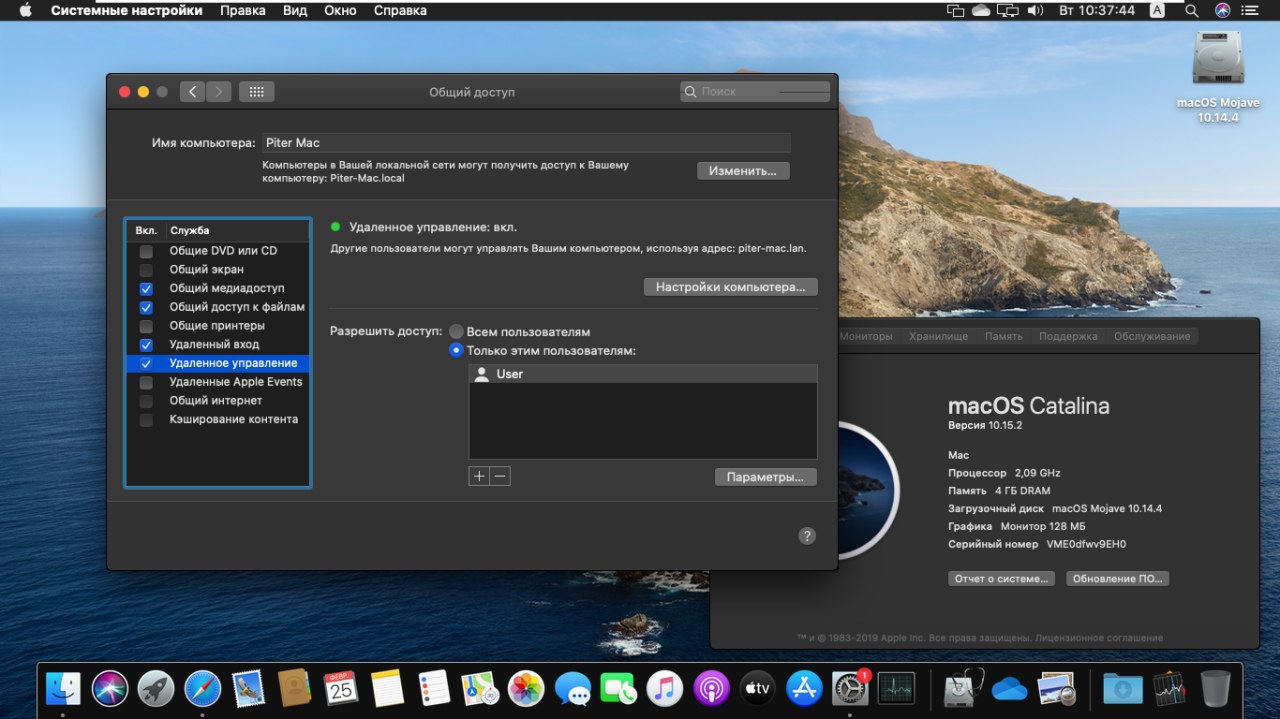Open macOS Mojave 10.14.4 drive on desktop

[x=1218, y=77]
